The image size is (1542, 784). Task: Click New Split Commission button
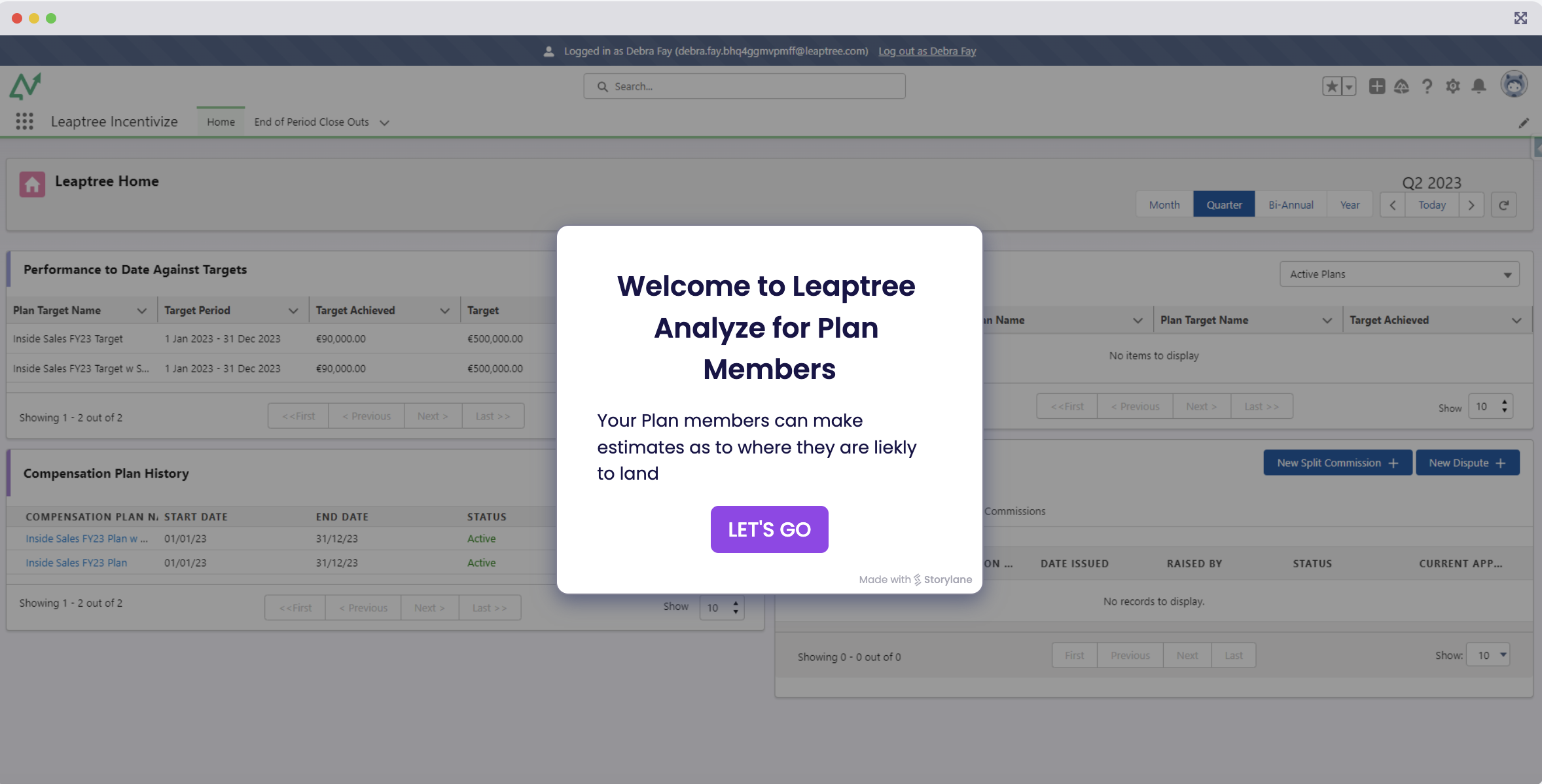coord(1337,463)
